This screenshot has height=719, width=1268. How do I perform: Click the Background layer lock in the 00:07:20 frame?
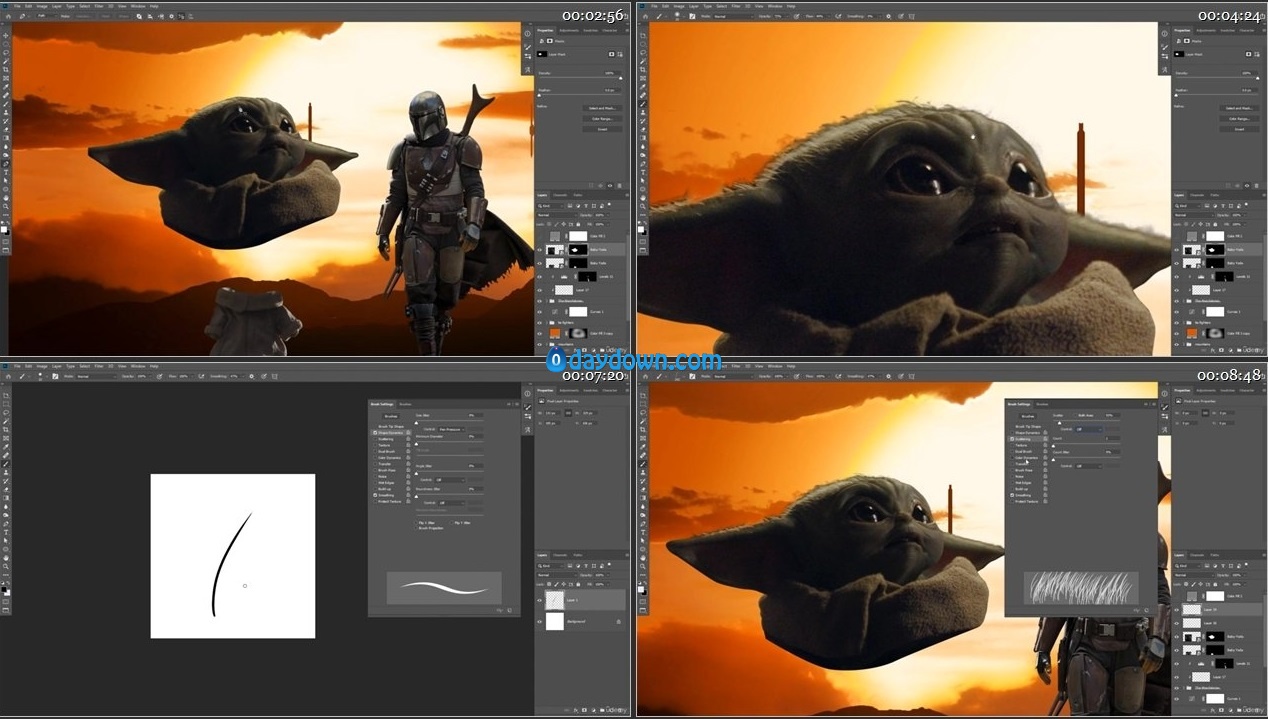click(x=618, y=621)
